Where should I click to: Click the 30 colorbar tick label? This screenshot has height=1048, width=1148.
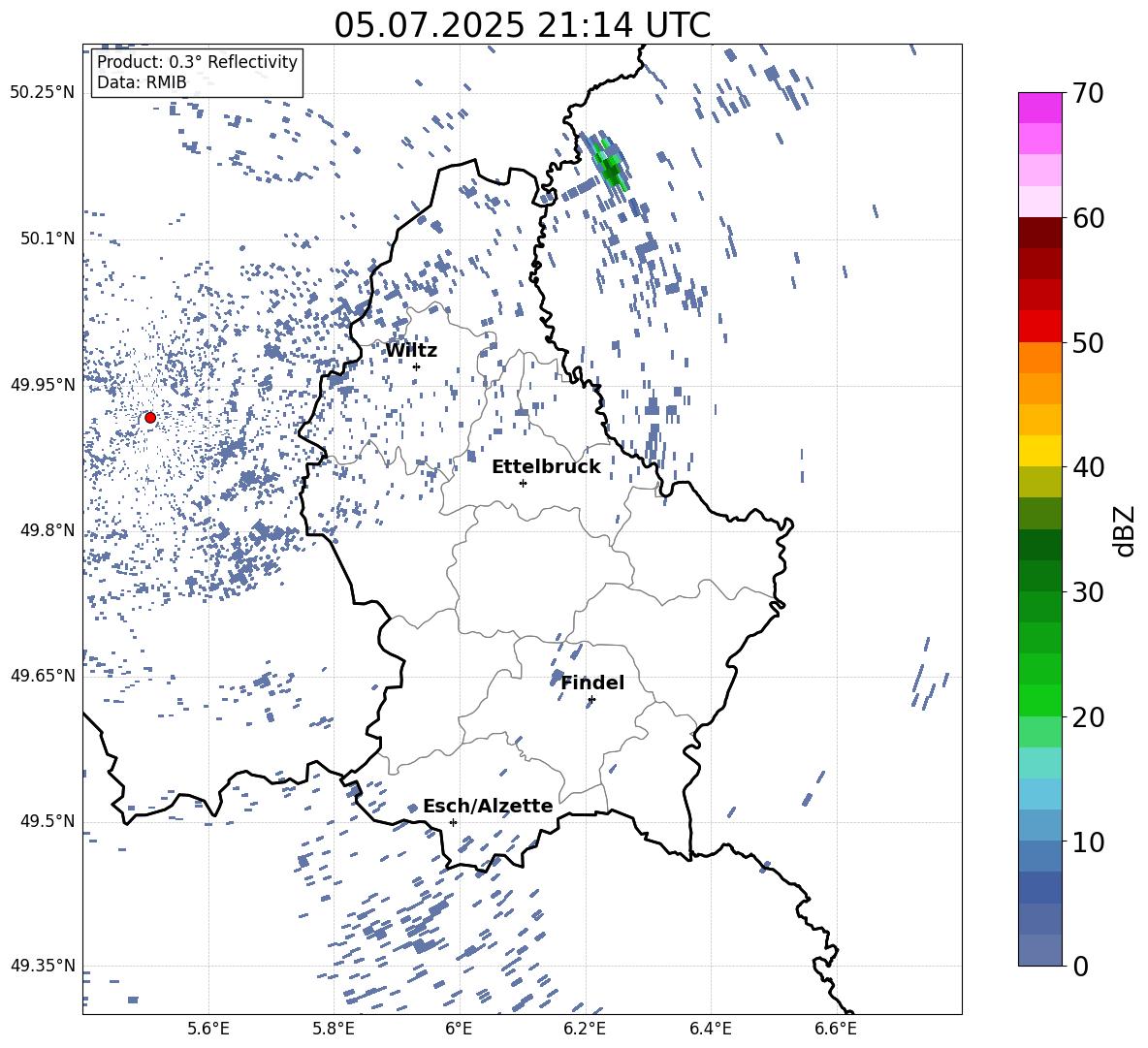pyautogui.click(x=1088, y=592)
